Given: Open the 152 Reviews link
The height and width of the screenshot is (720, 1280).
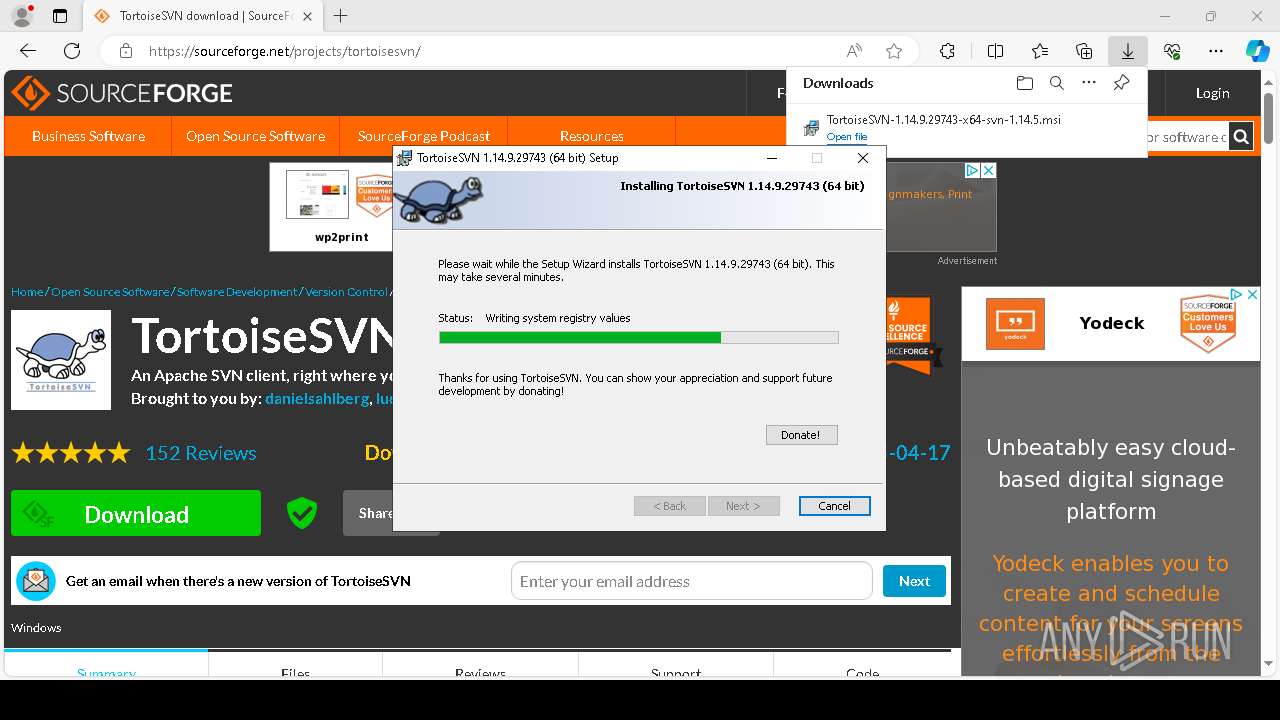Looking at the screenshot, I should click(201, 453).
